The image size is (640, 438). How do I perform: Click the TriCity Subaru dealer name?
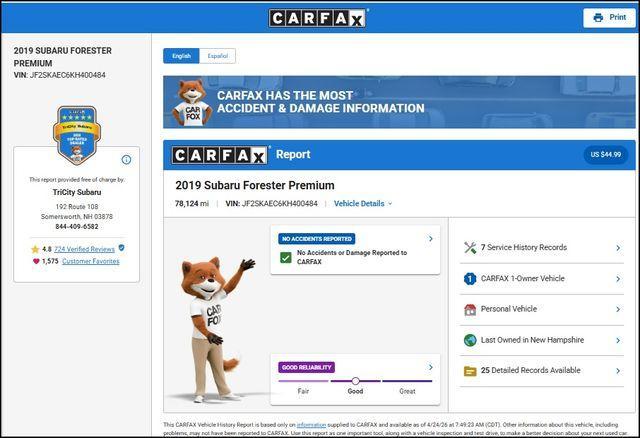77,192
